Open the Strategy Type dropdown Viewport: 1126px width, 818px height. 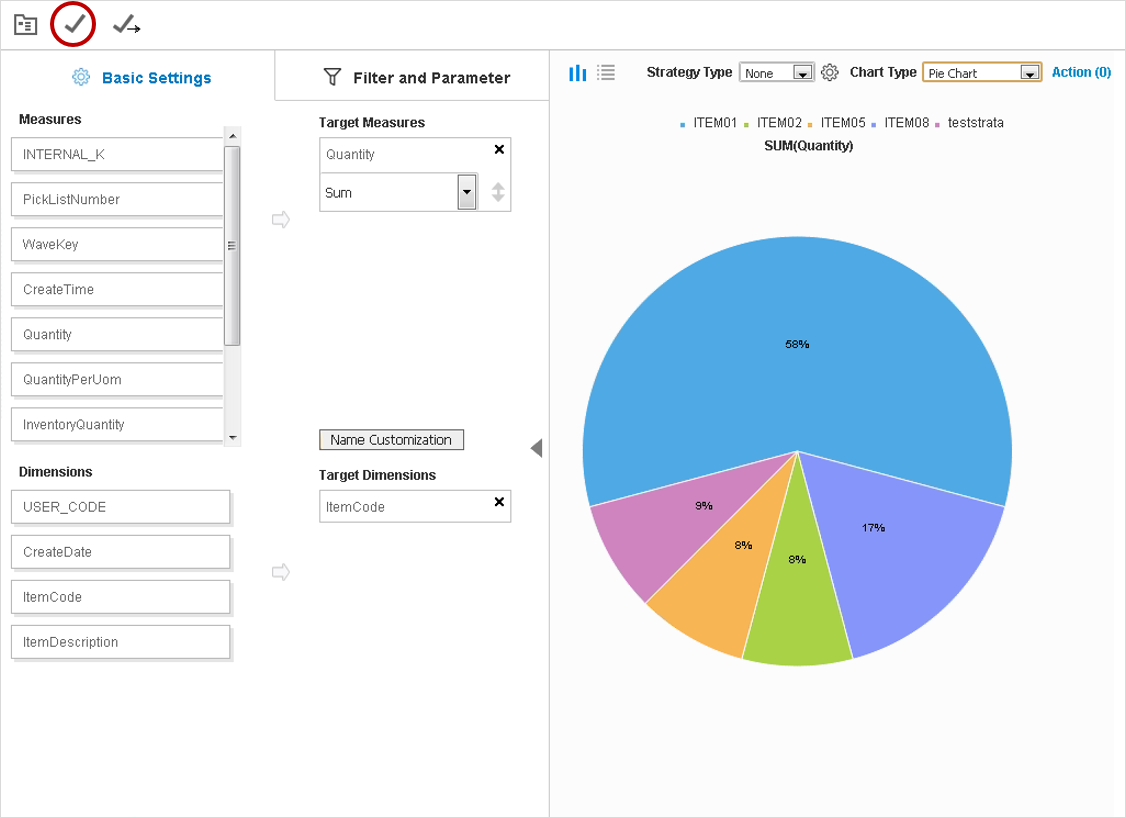pos(802,73)
